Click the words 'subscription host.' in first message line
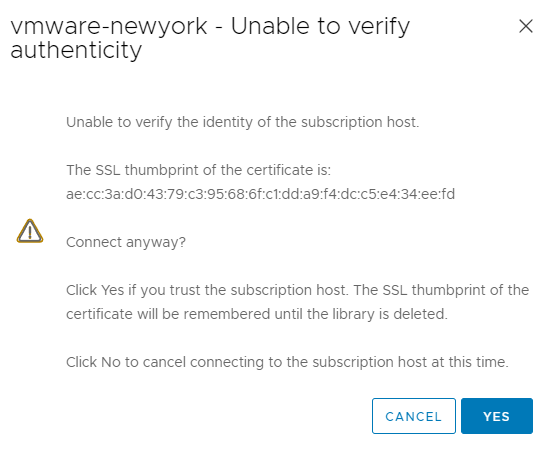Image resolution: width=549 pixels, height=450 pixels. [x=360, y=122]
